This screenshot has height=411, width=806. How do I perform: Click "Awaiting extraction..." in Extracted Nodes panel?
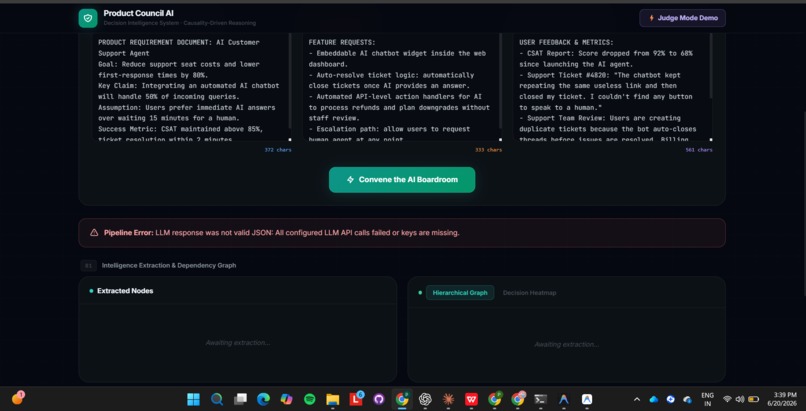tap(237, 343)
